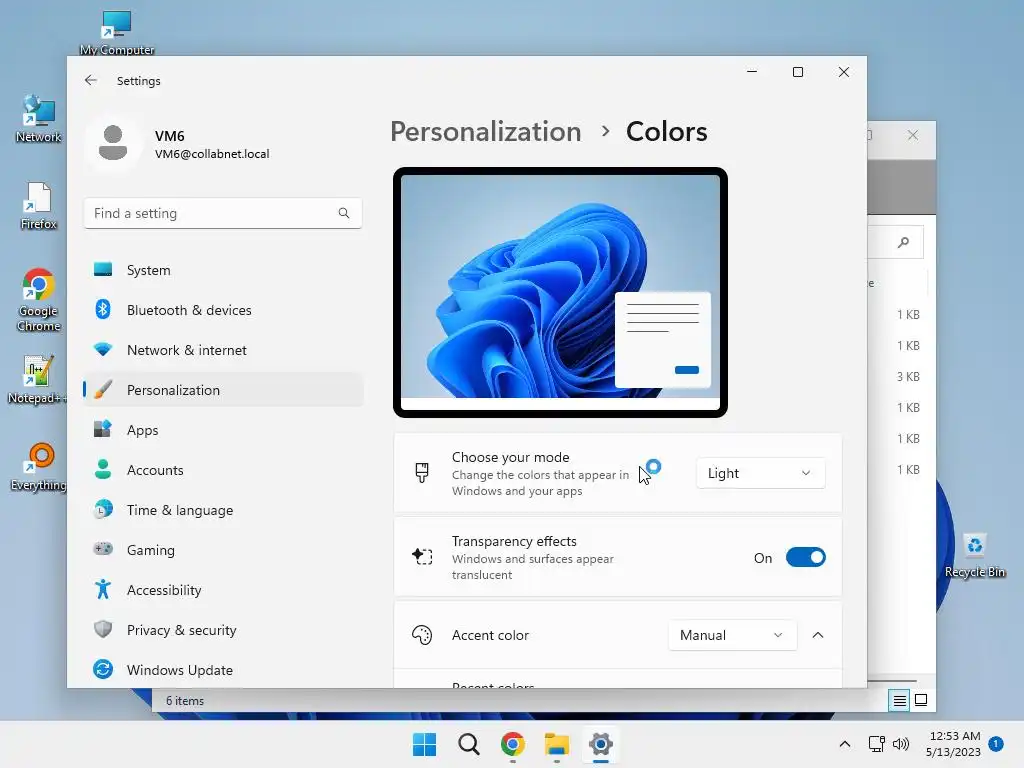Launch Google Chrome from the taskbar
The image size is (1024, 768).
click(x=513, y=744)
